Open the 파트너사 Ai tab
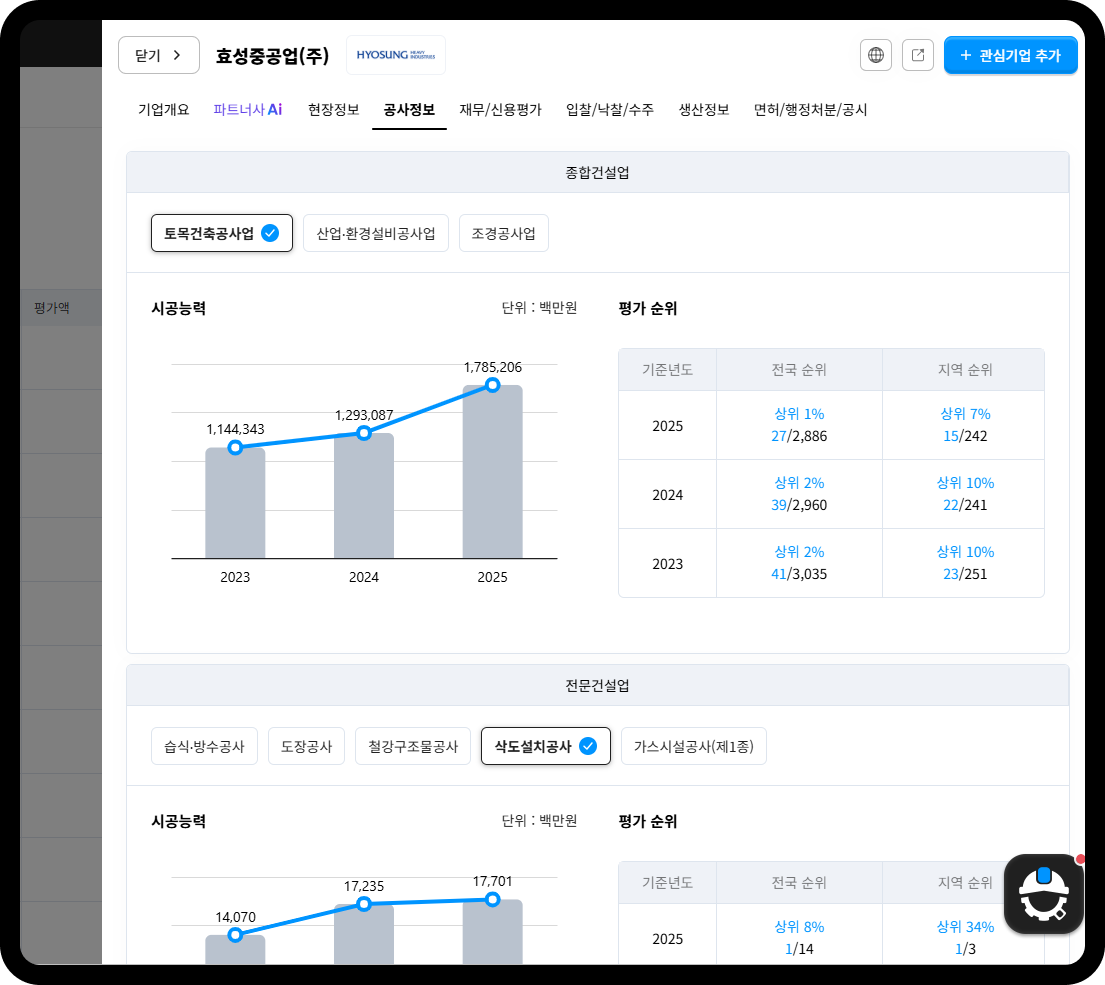 (247, 110)
